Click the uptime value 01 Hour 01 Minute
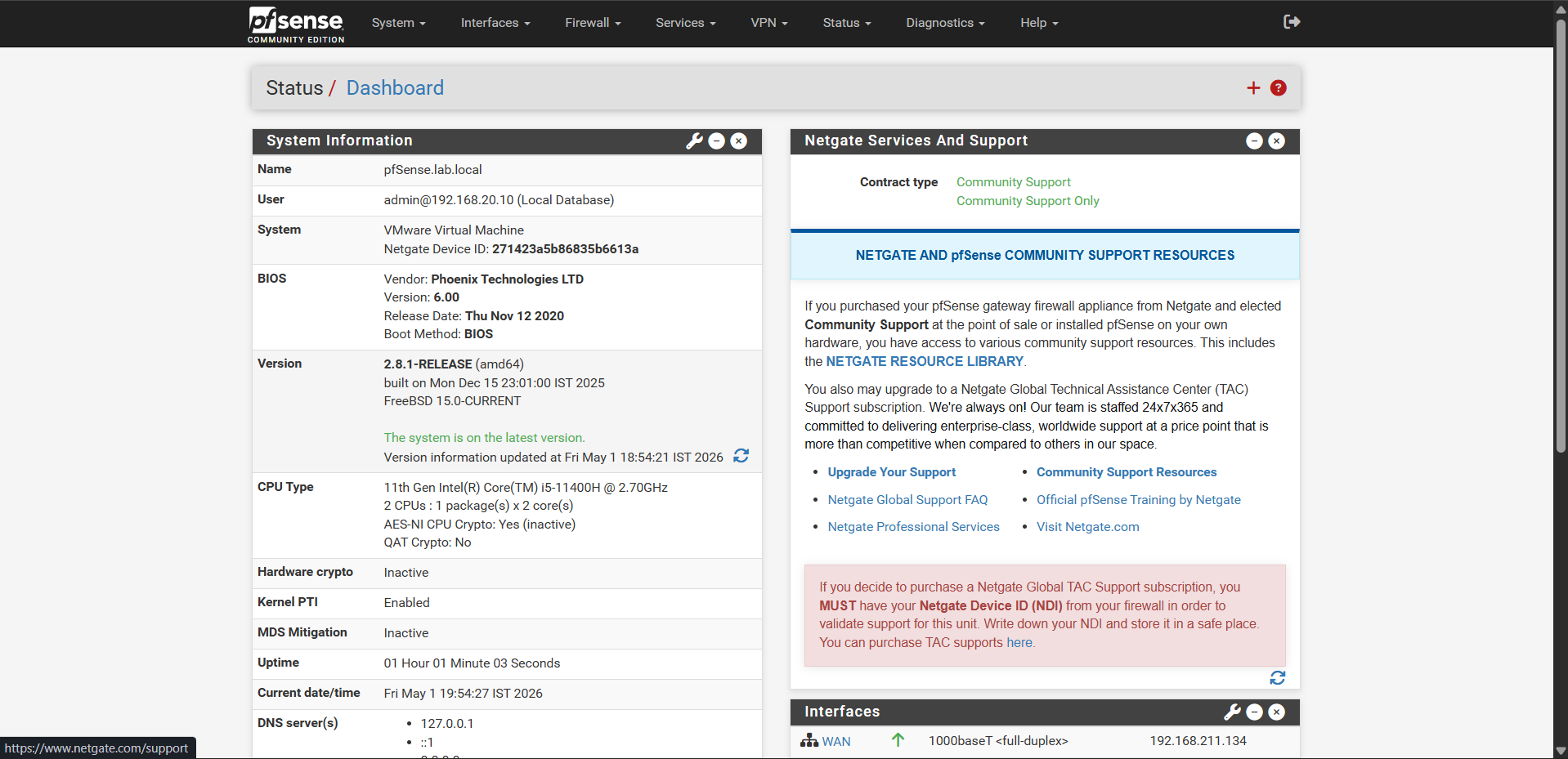Screen dimensions: 1568x759 [x=472, y=663]
